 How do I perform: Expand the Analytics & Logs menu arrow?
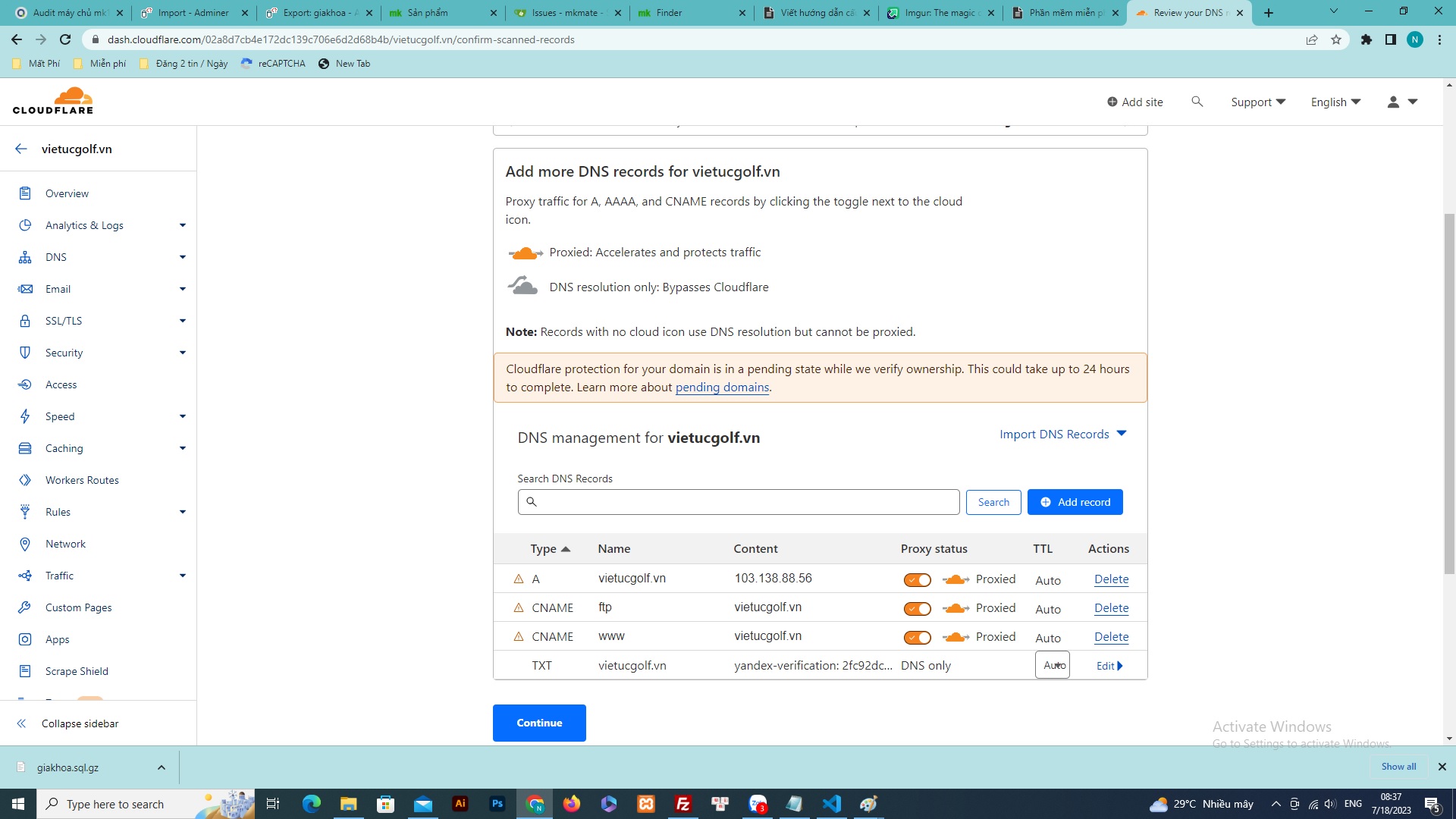click(183, 225)
